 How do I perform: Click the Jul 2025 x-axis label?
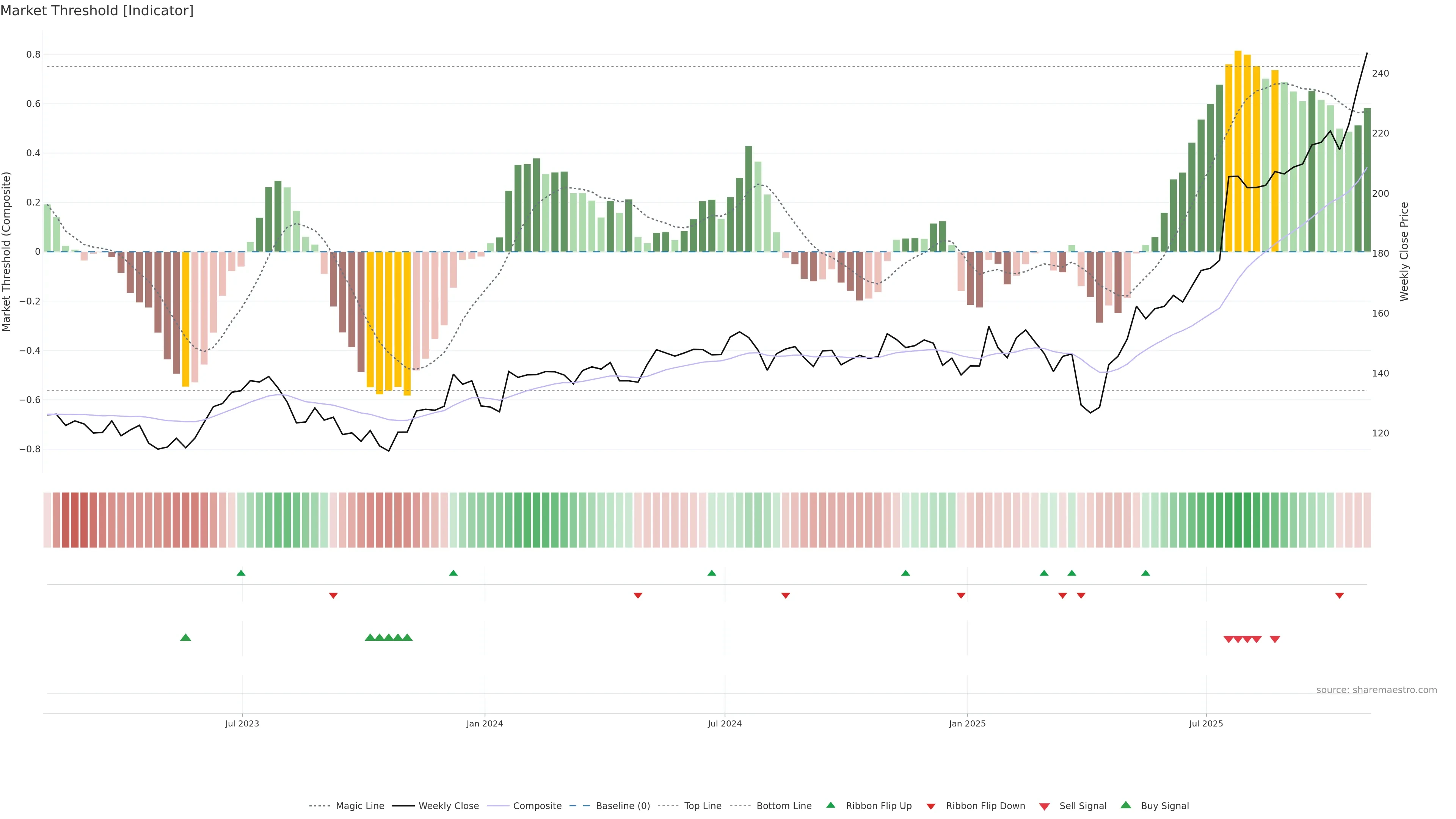[x=1206, y=723]
